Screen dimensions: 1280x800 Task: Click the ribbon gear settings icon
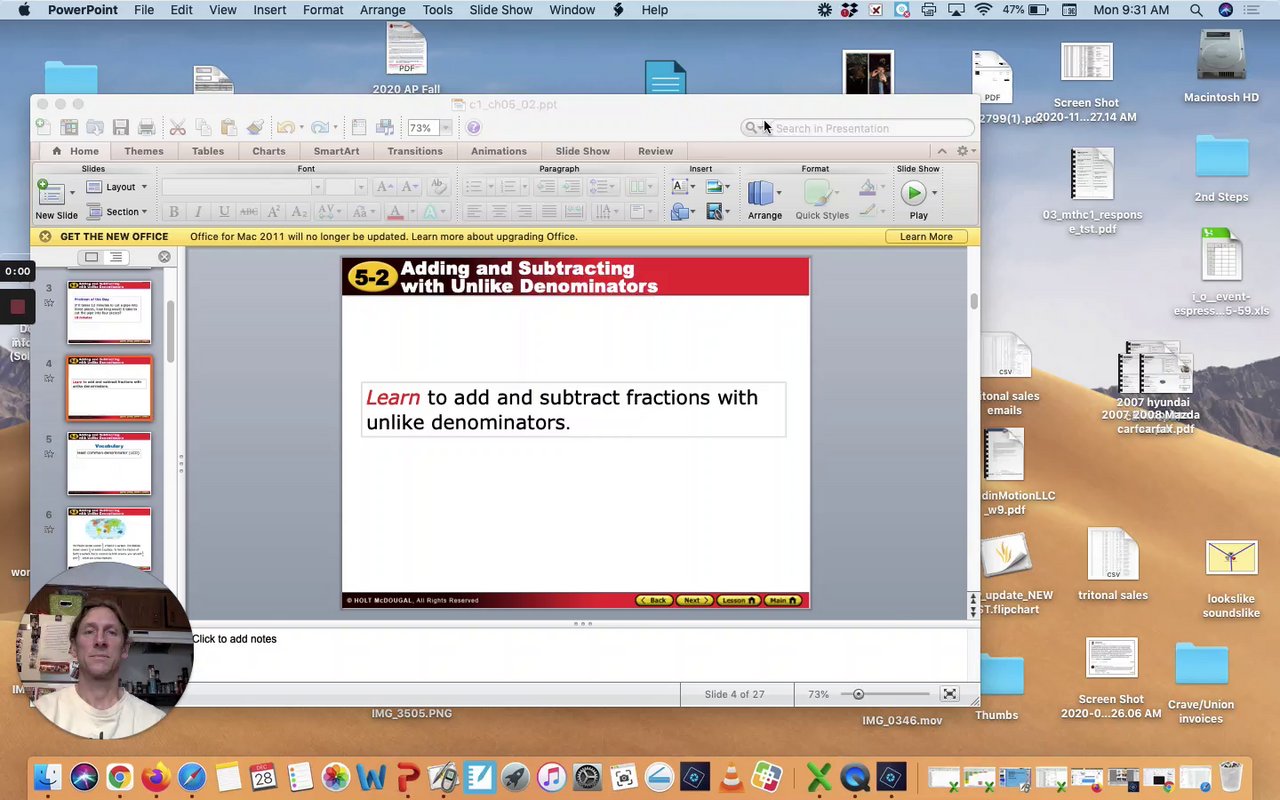tap(962, 151)
